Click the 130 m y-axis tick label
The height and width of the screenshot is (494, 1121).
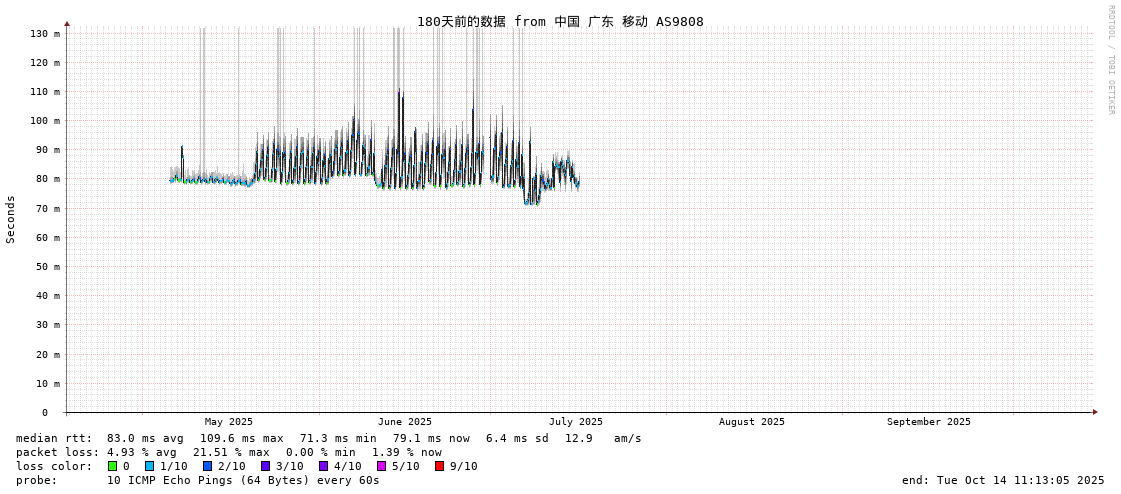pyautogui.click(x=45, y=34)
